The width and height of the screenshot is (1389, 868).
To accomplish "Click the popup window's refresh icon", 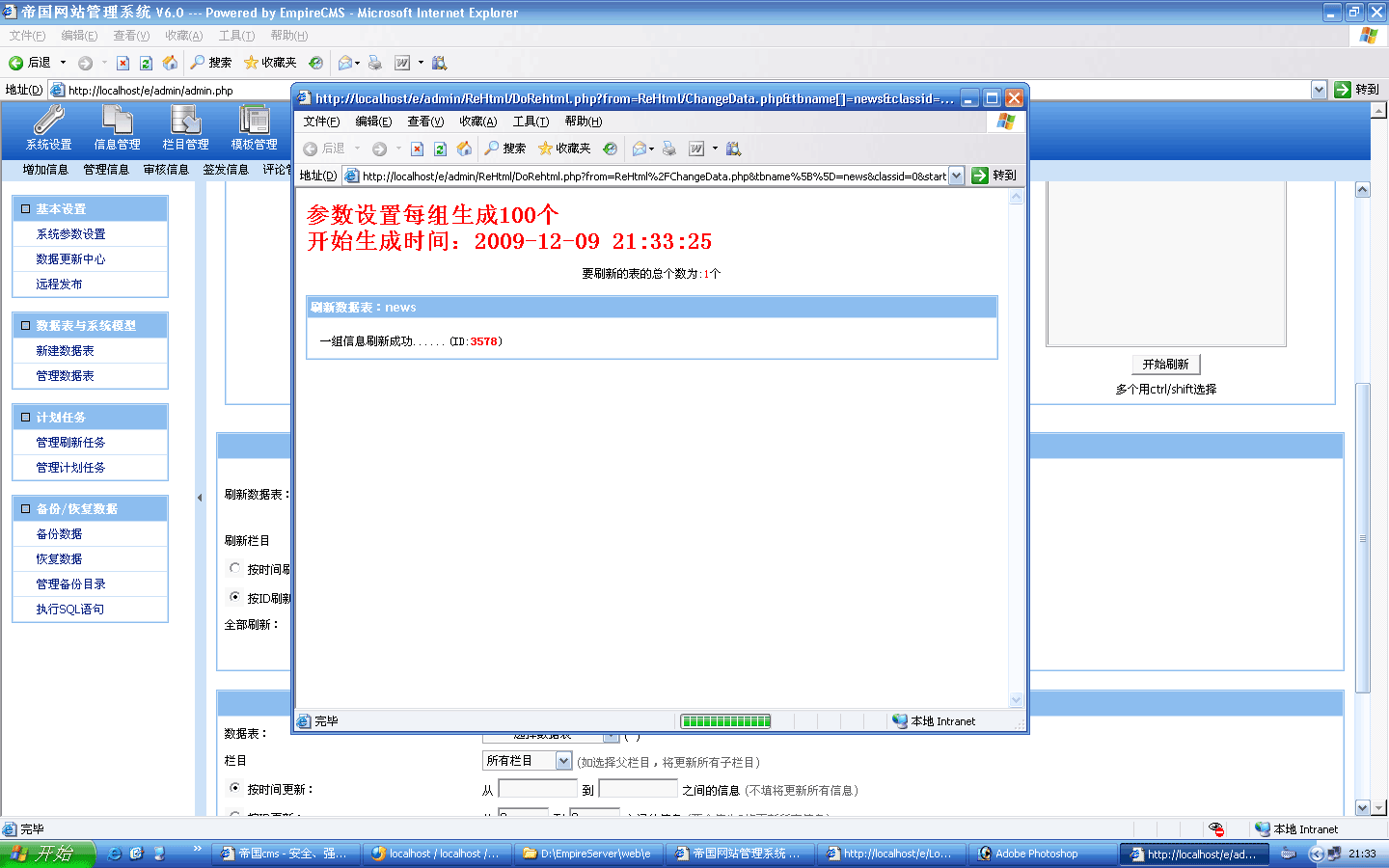I will point(440,149).
